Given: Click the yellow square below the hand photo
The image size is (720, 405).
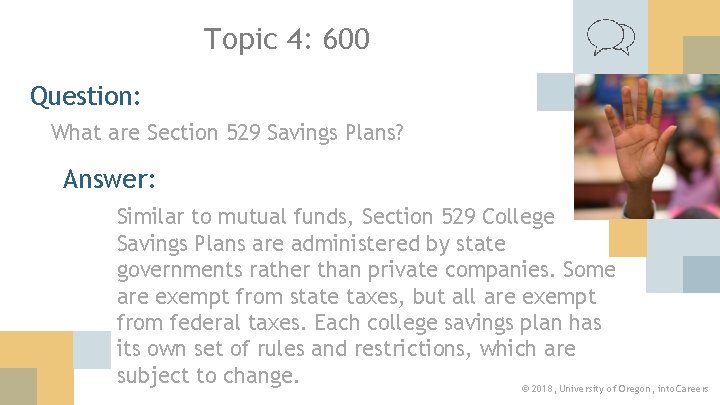Looking at the screenshot, I should click(x=628, y=238).
